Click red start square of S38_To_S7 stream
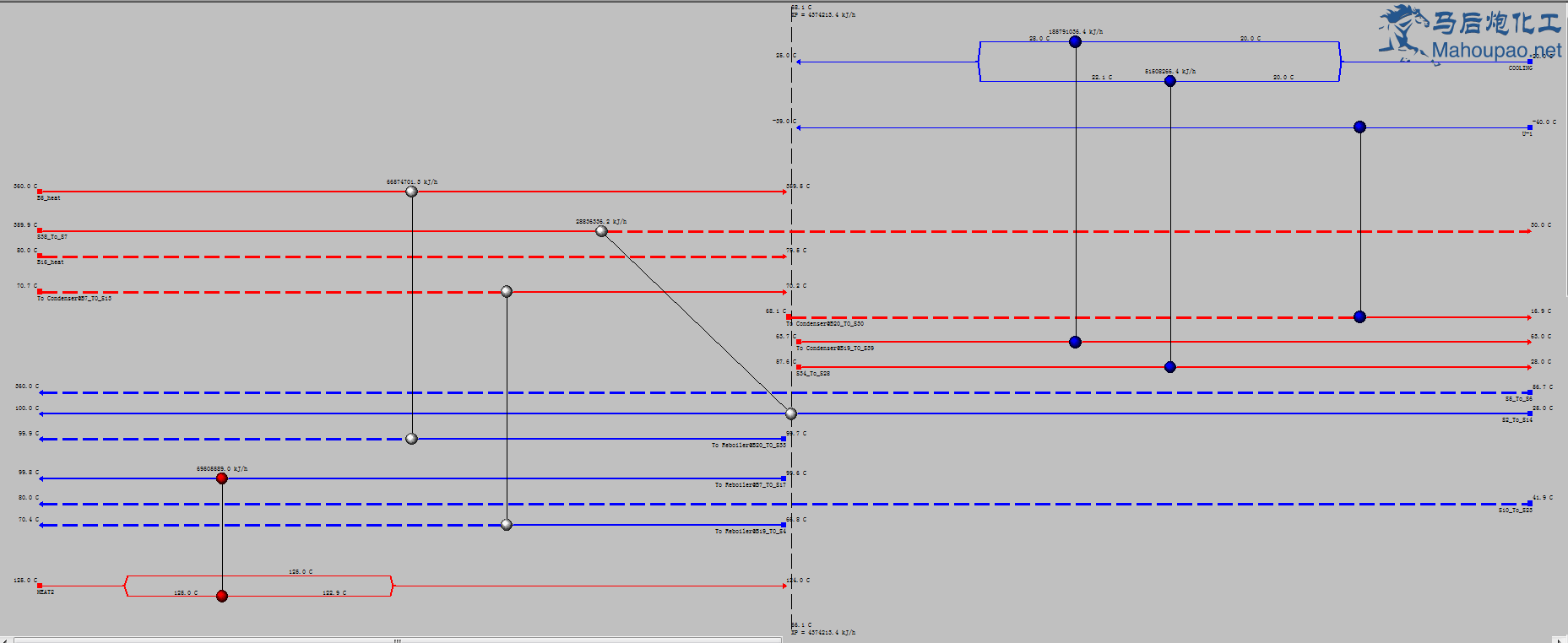This screenshot has width=1568, height=643. (x=40, y=231)
